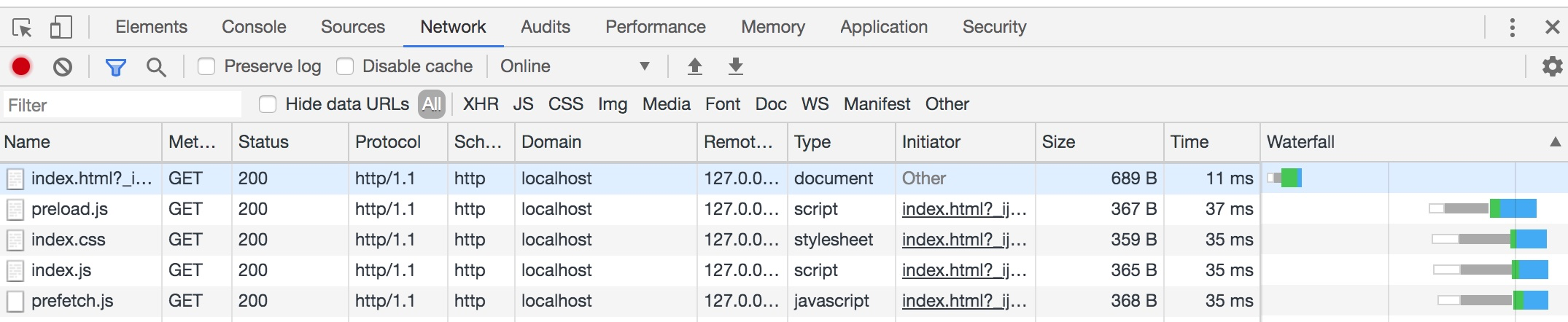The width and height of the screenshot is (1568, 322).
Task: Click the export HAR download arrow
Action: (736, 66)
